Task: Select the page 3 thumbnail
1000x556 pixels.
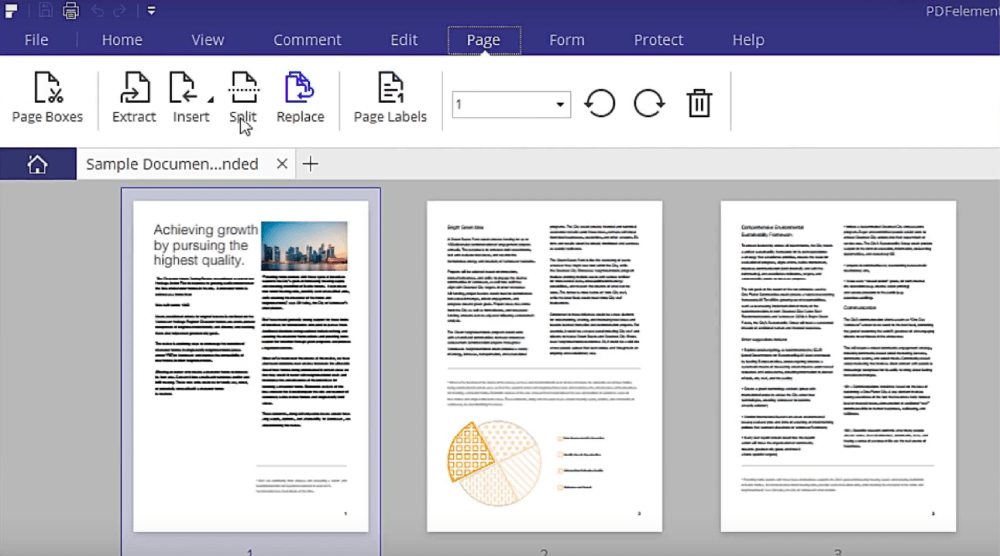Action: [838, 366]
